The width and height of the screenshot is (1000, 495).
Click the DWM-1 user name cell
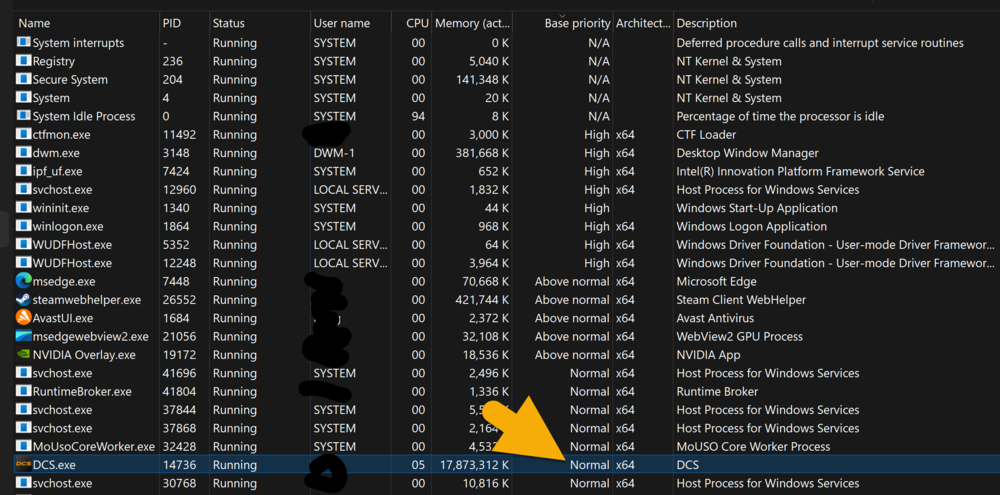pos(334,153)
